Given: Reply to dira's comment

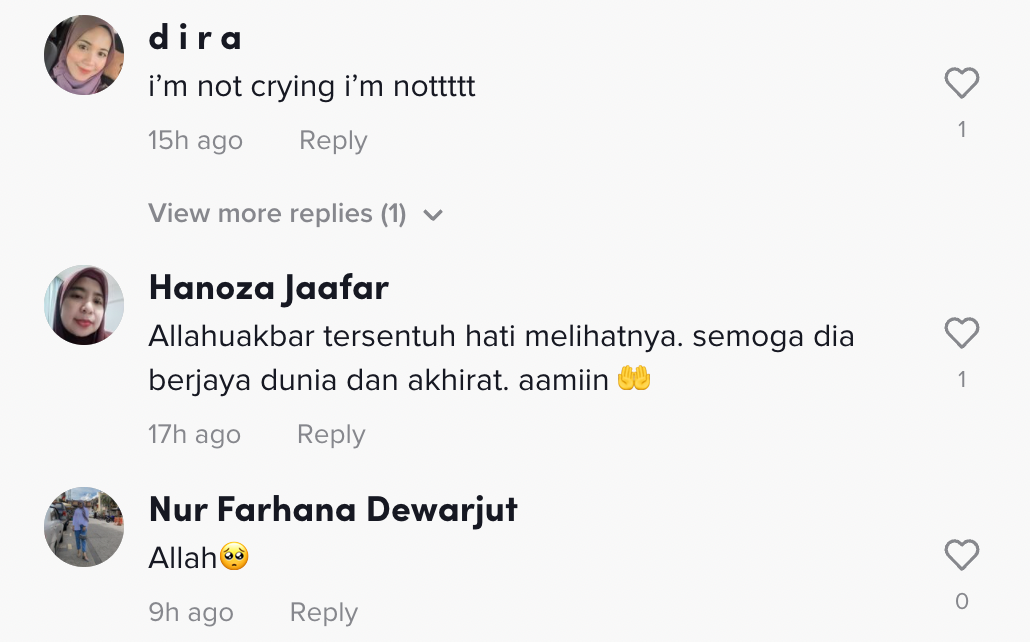Looking at the screenshot, I should point(333,141).
